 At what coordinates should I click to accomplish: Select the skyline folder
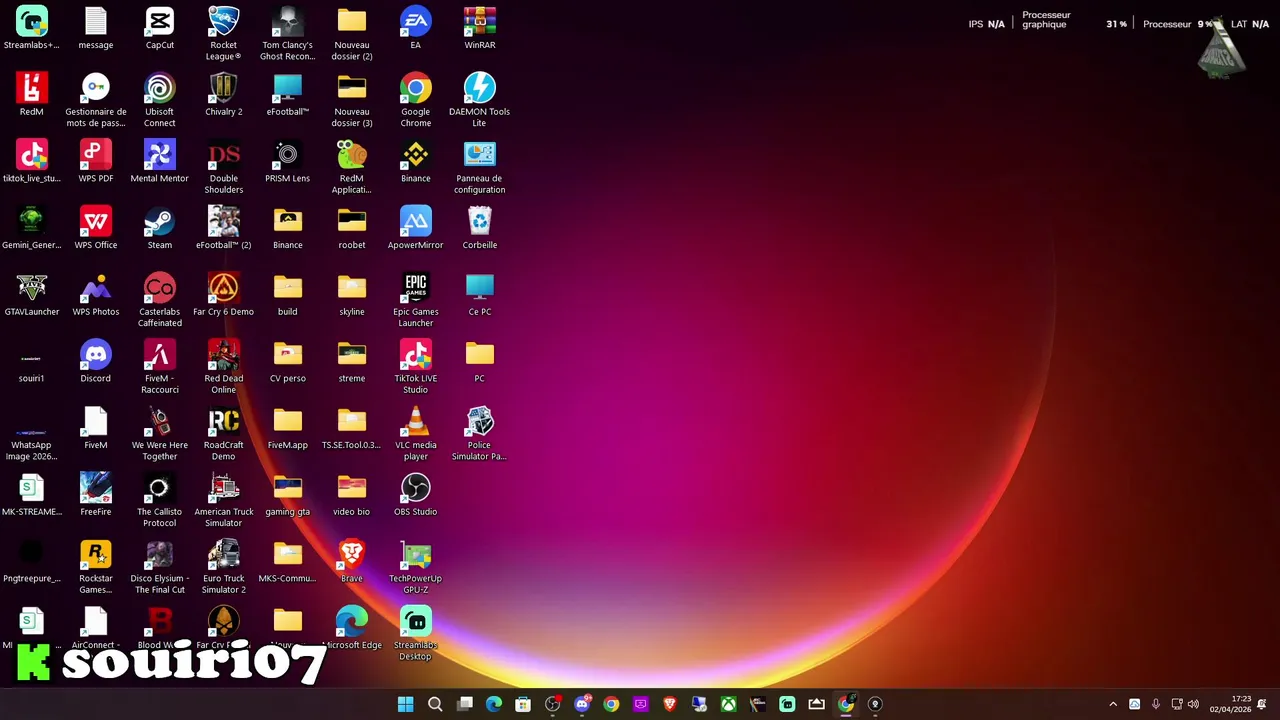351,294
